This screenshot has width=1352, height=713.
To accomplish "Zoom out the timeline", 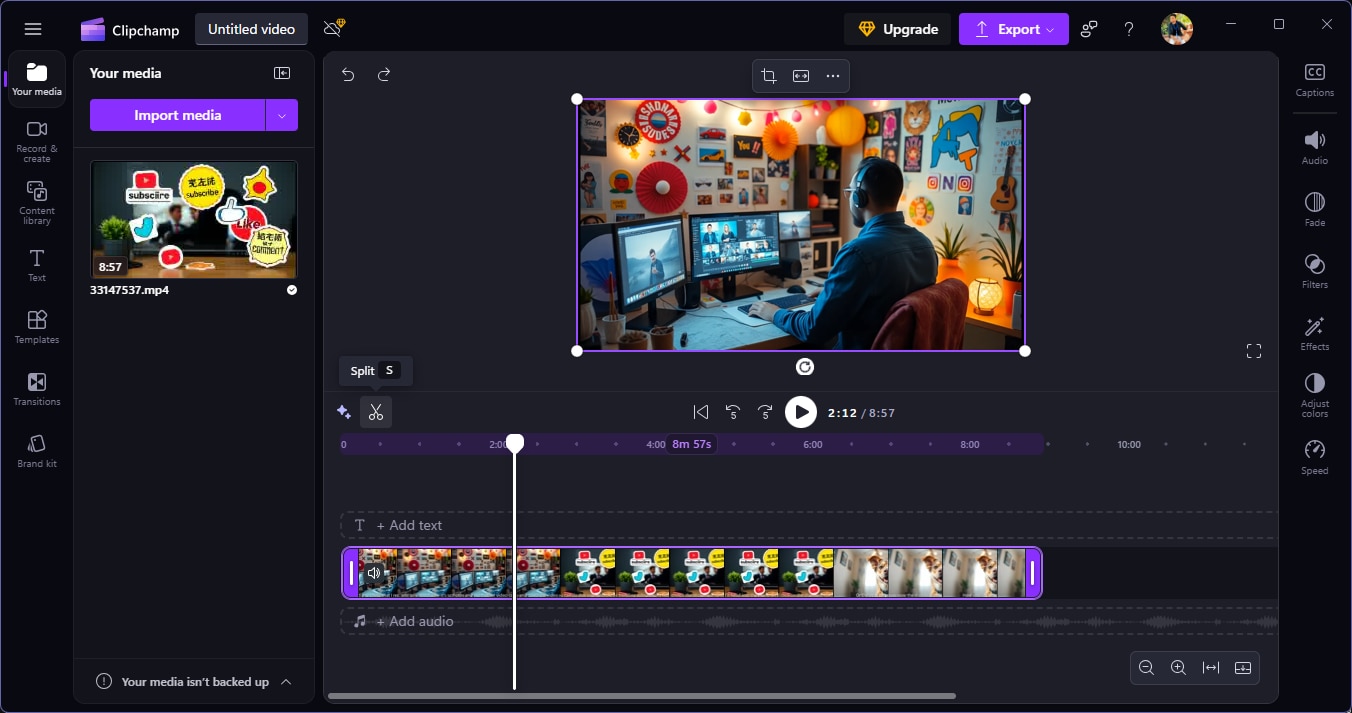I will (1147, 668).
